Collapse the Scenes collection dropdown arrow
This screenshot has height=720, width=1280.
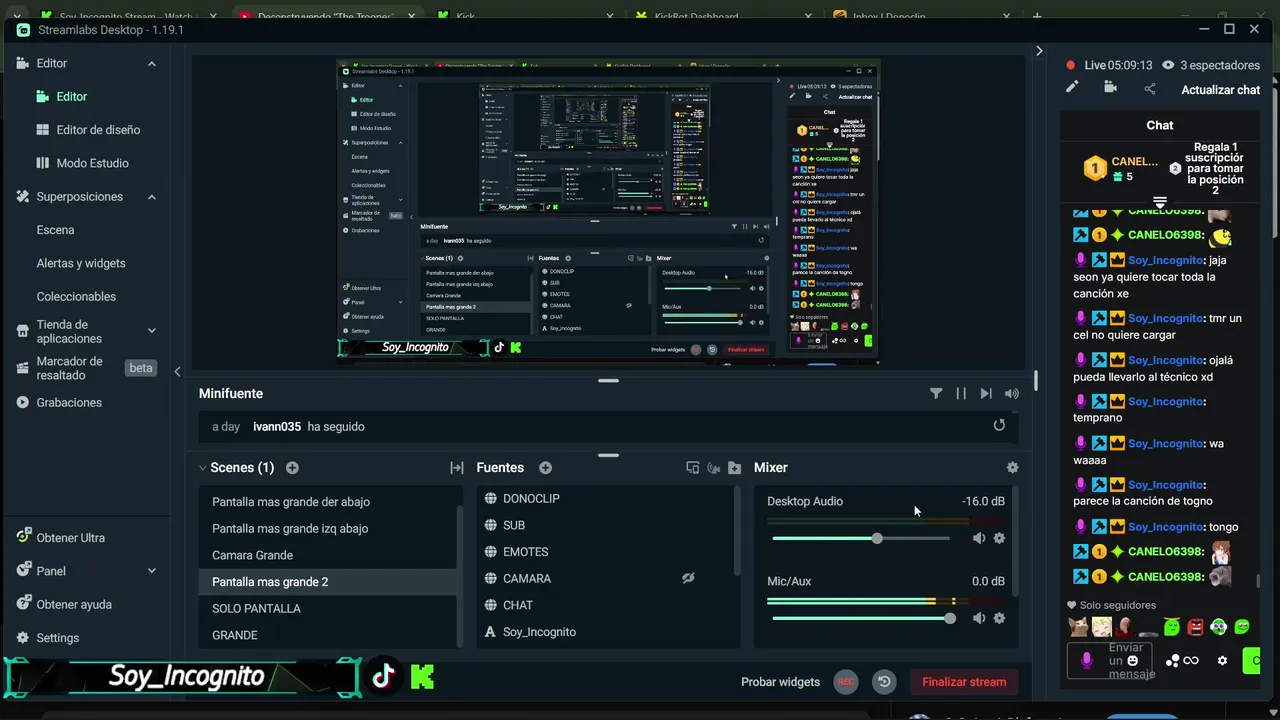[203, 468]
